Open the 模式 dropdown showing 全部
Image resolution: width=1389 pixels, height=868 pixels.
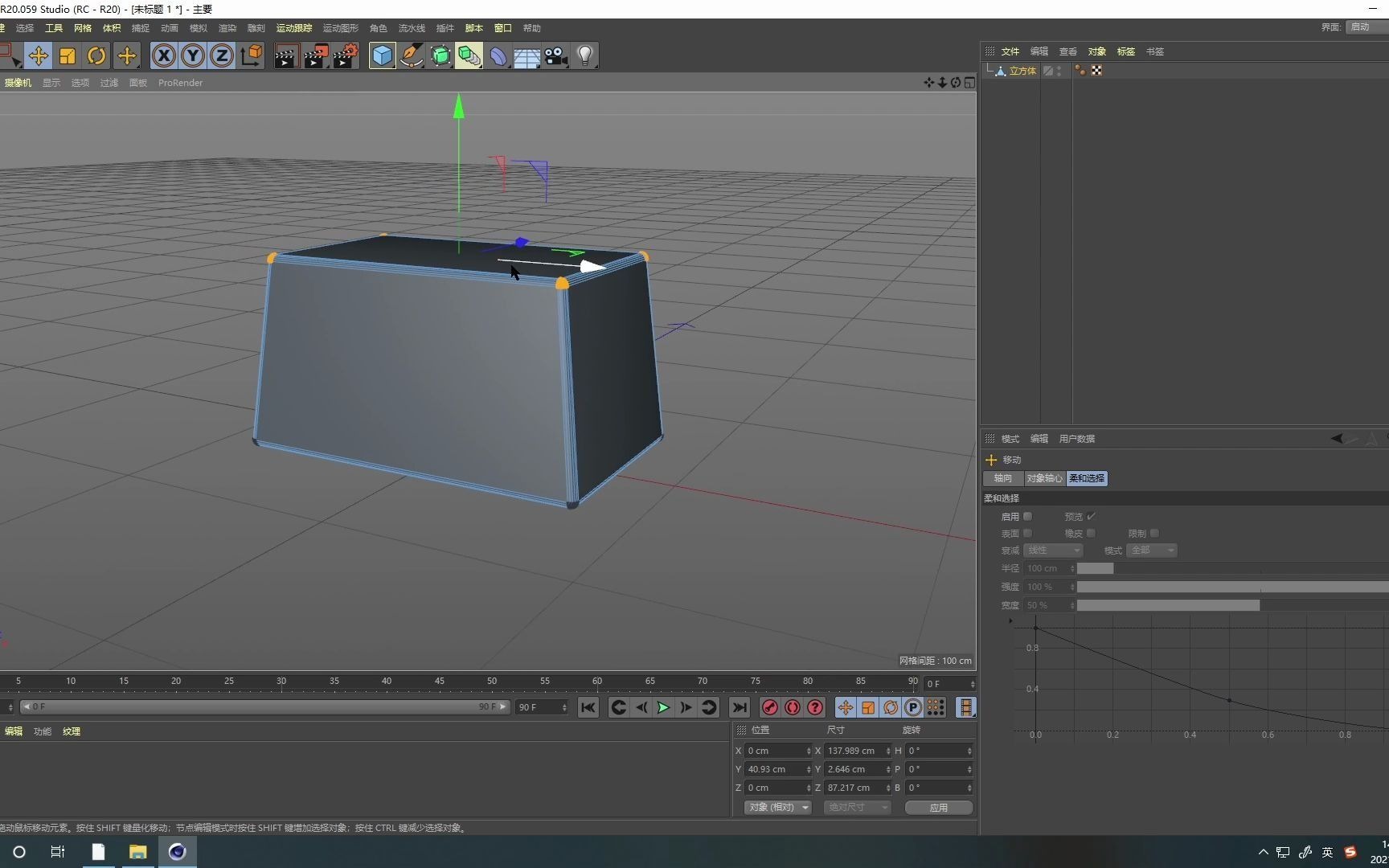(1151, 551)
